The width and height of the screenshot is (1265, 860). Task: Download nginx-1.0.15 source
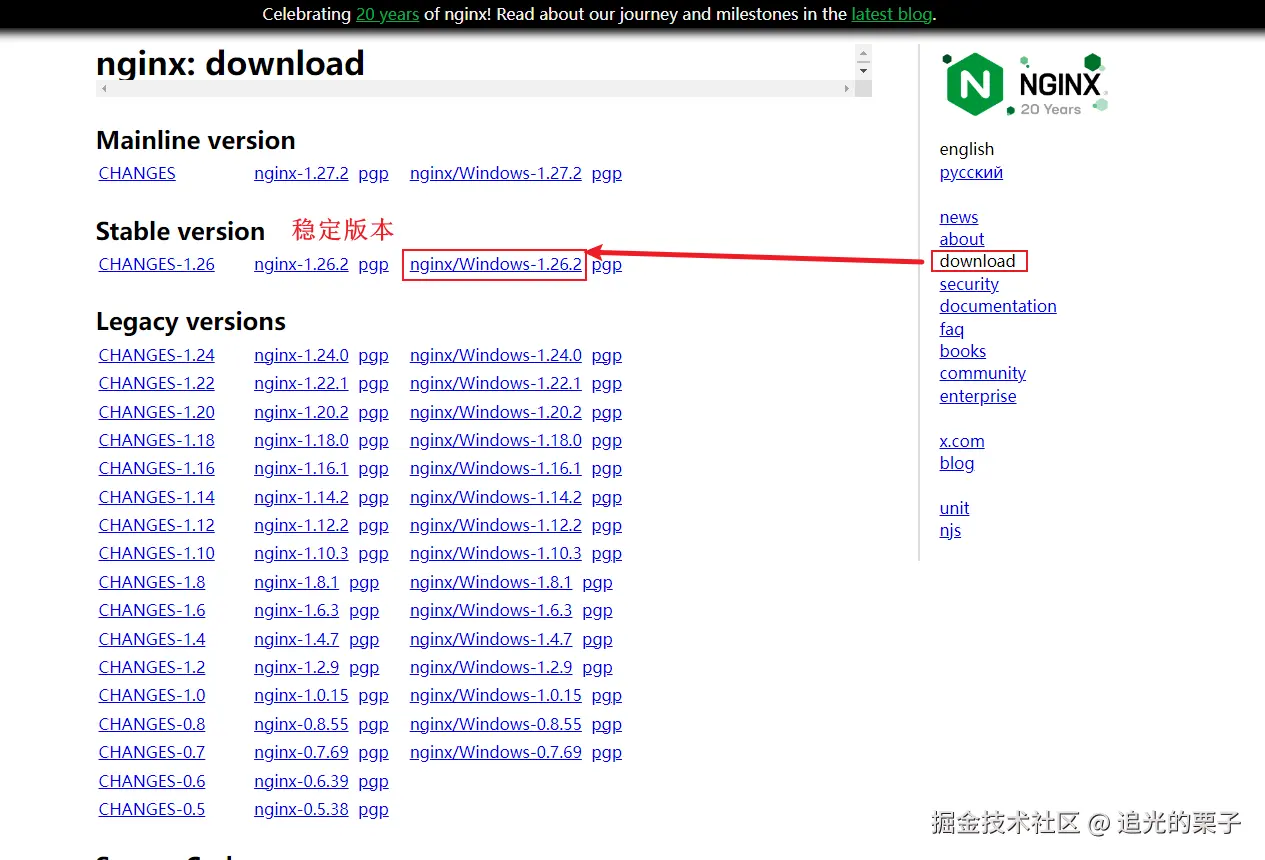(x=301, y=695)
